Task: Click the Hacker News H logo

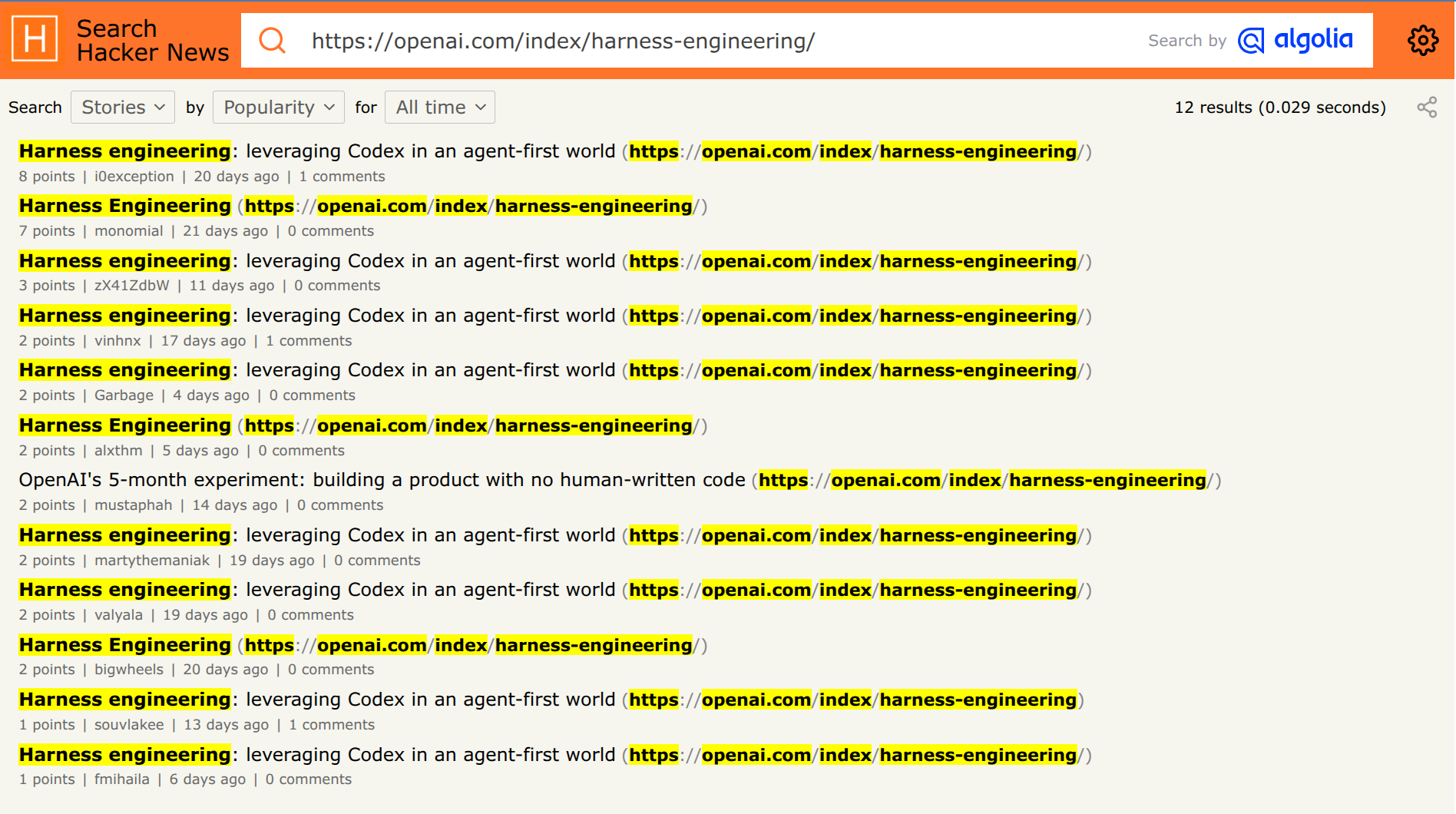Action: point(35,39)
